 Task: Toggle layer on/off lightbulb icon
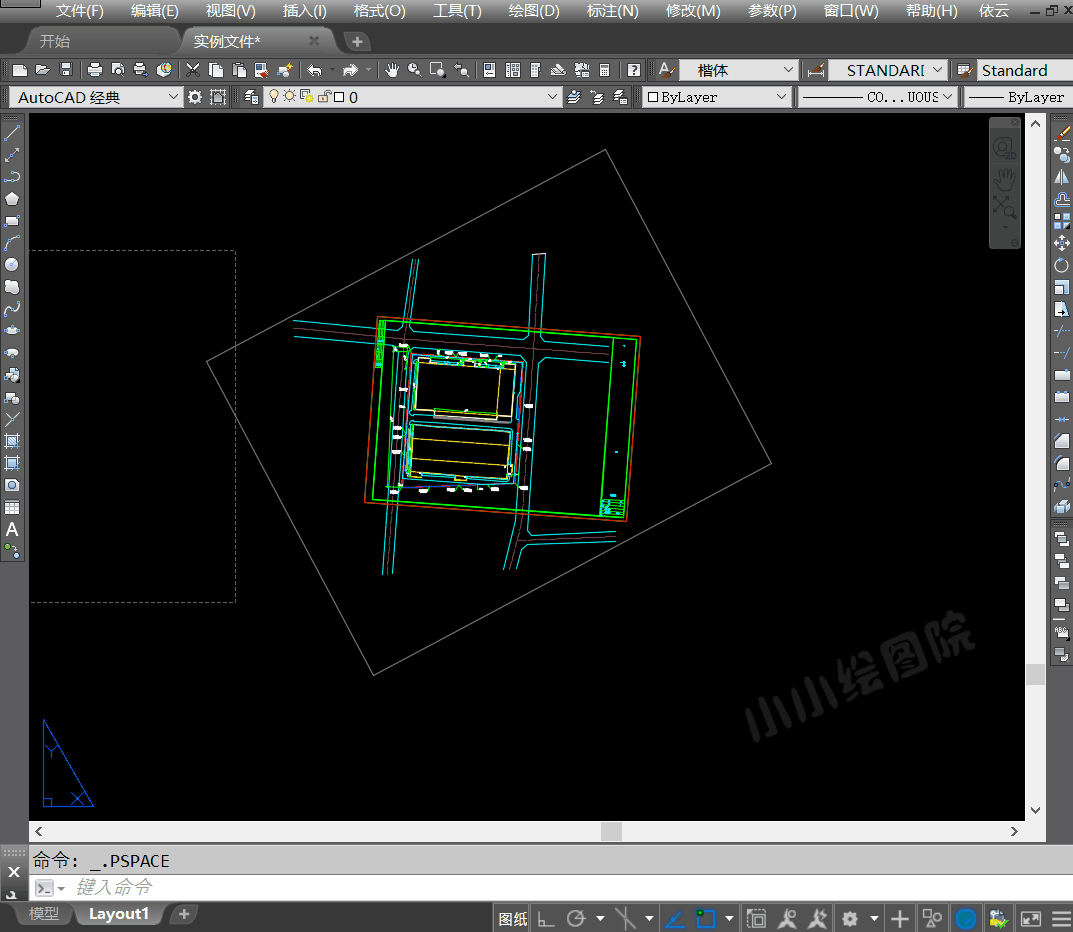click(x=274, y=96)
